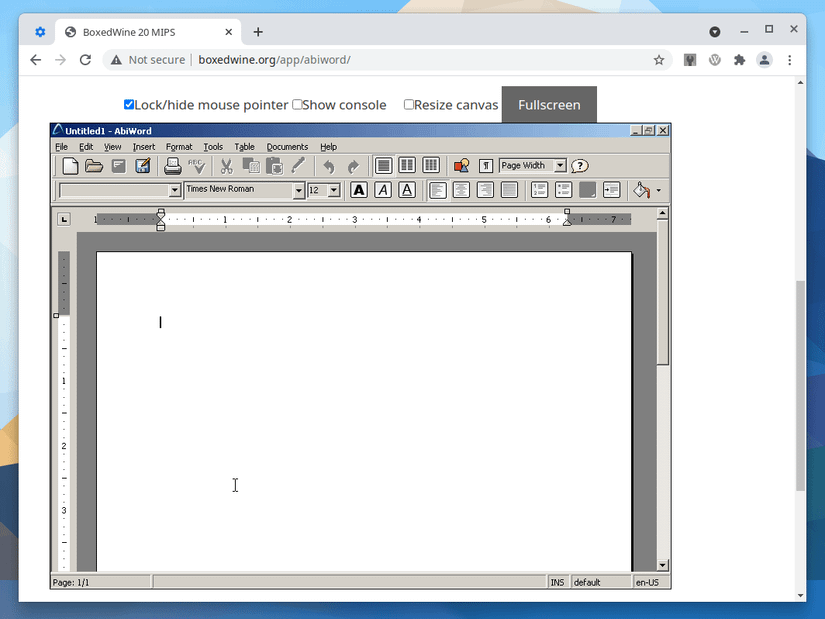This screenshot has width=825, height=619.
Task: Open a new browser tab
Action: pos(258,32)
